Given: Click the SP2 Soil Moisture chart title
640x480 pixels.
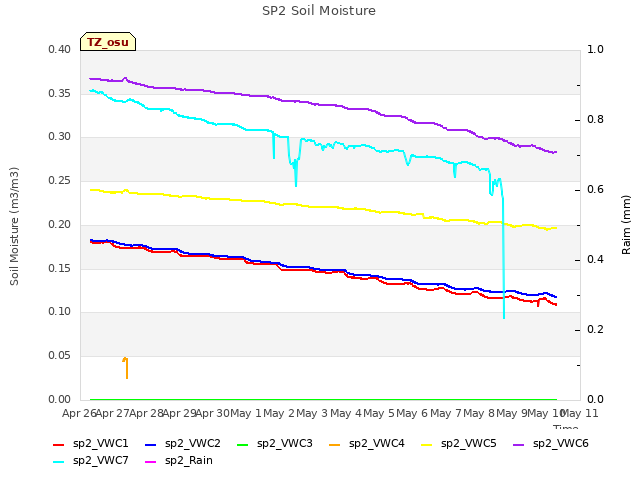Looking at the screenshot, I should coord(319,11).
